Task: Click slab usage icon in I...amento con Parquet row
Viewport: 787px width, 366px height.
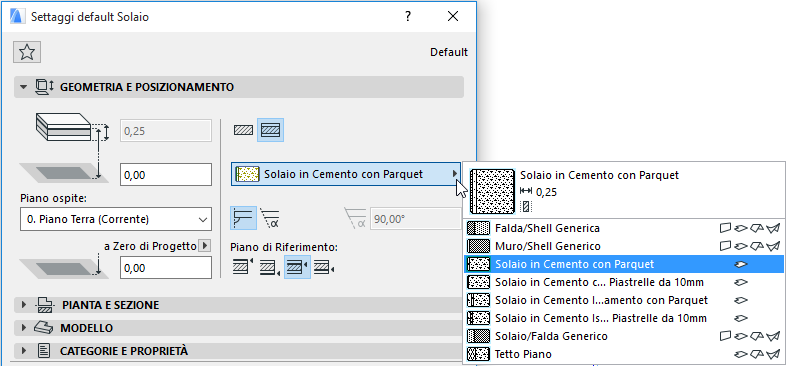Action: tap(741, 300)
